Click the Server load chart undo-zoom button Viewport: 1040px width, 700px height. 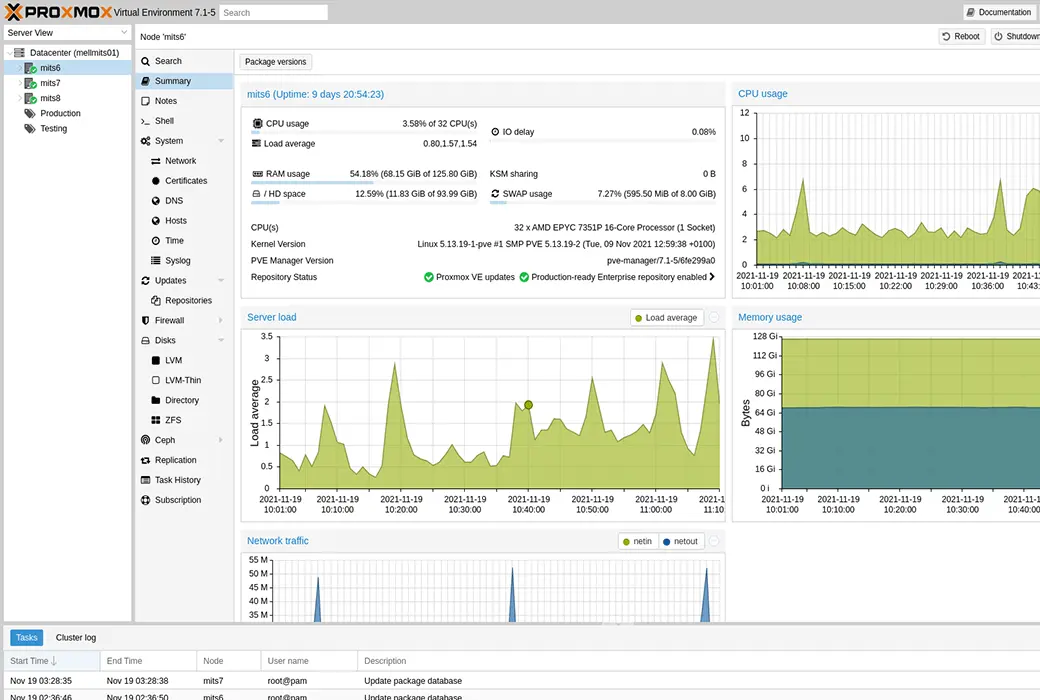click(x=714, y=318)
